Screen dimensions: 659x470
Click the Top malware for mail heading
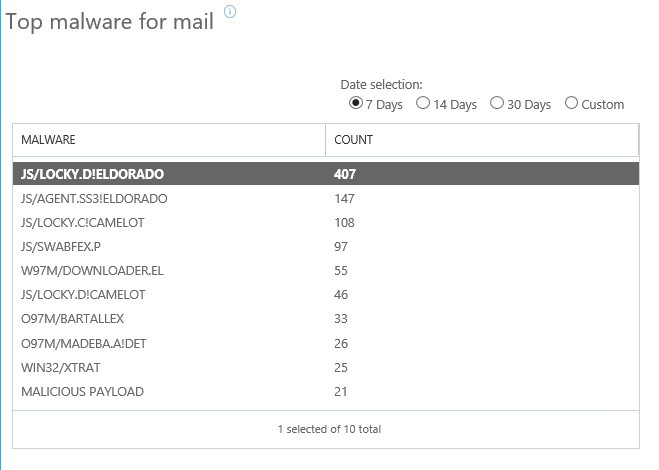[110, 21]
